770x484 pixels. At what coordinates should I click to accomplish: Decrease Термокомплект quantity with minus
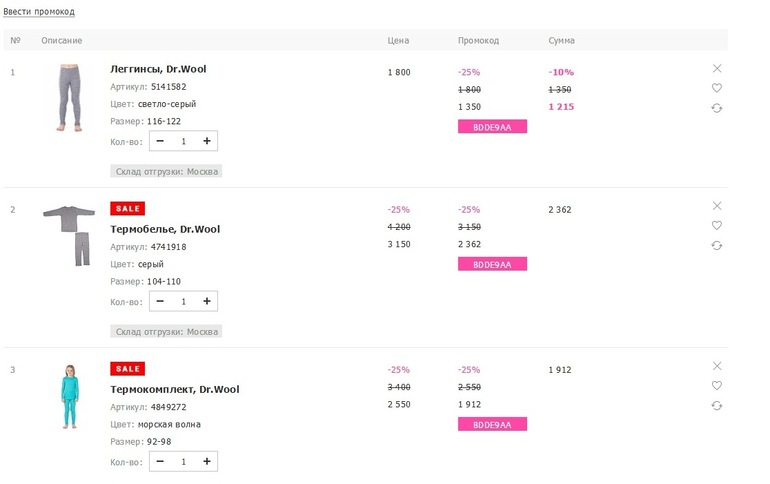(160, 461)
